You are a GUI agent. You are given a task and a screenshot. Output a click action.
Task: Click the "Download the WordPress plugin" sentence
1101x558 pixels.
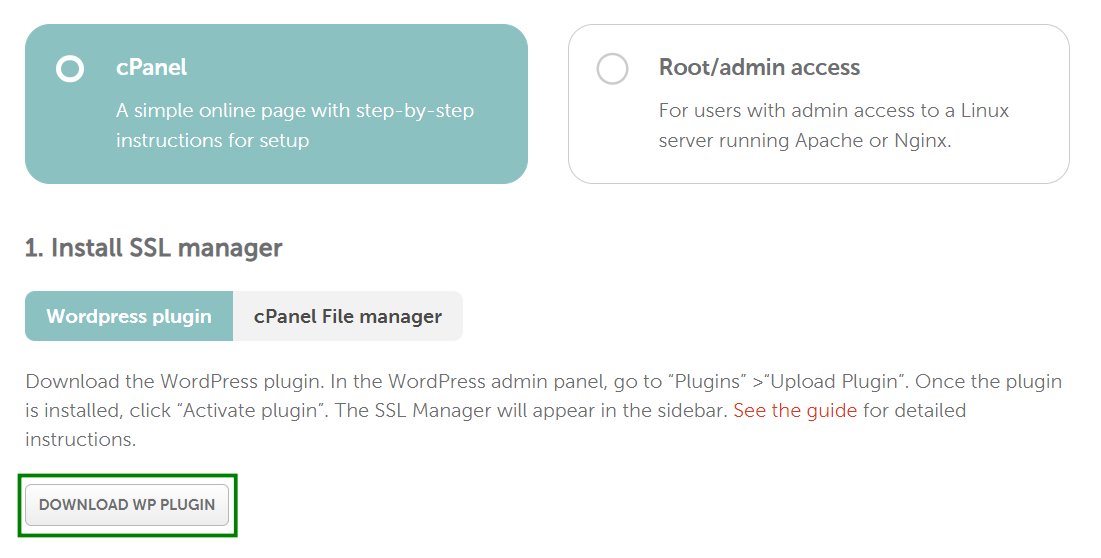coord(168,382)
